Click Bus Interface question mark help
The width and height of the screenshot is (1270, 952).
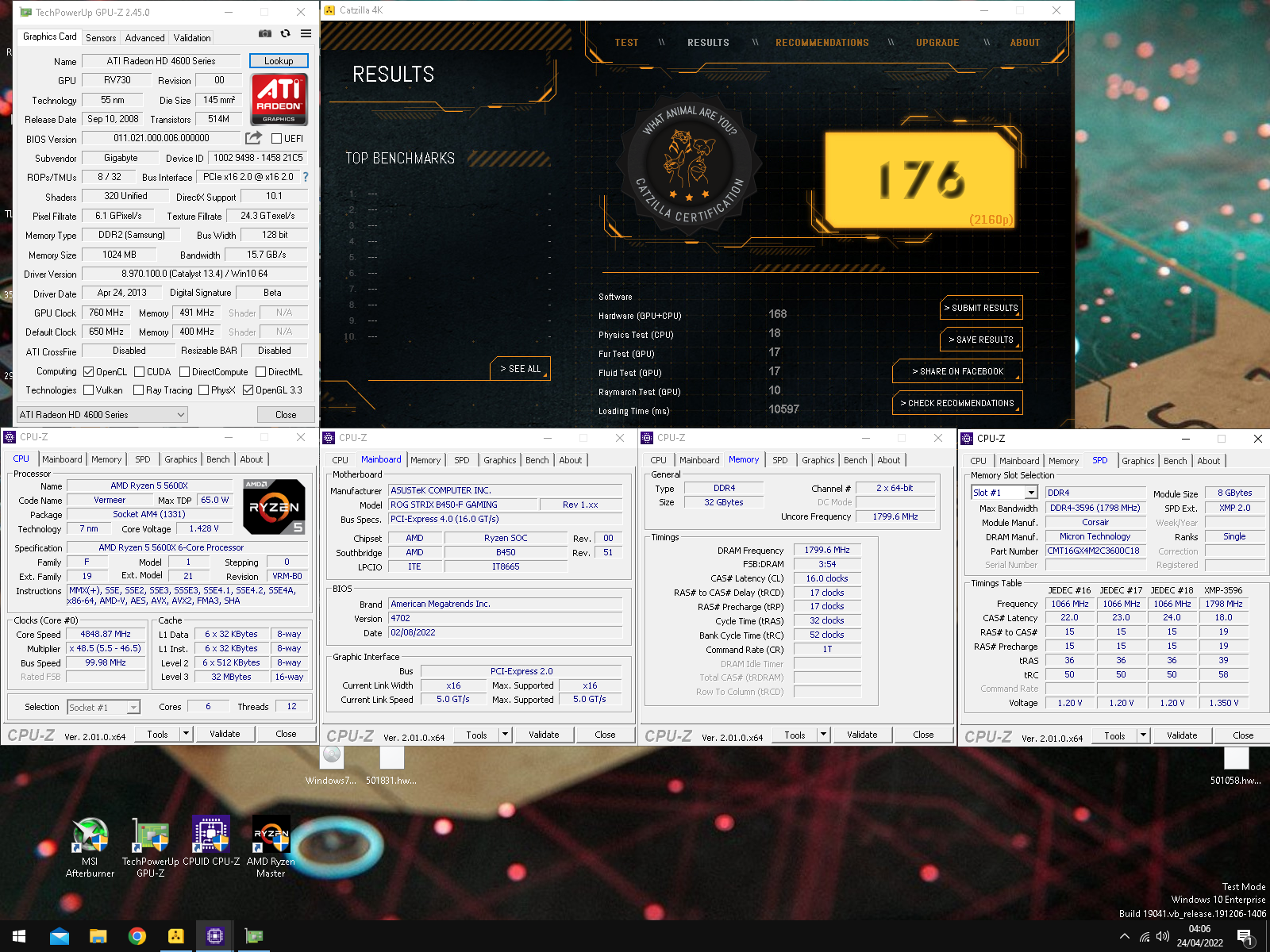click(306, 177)
